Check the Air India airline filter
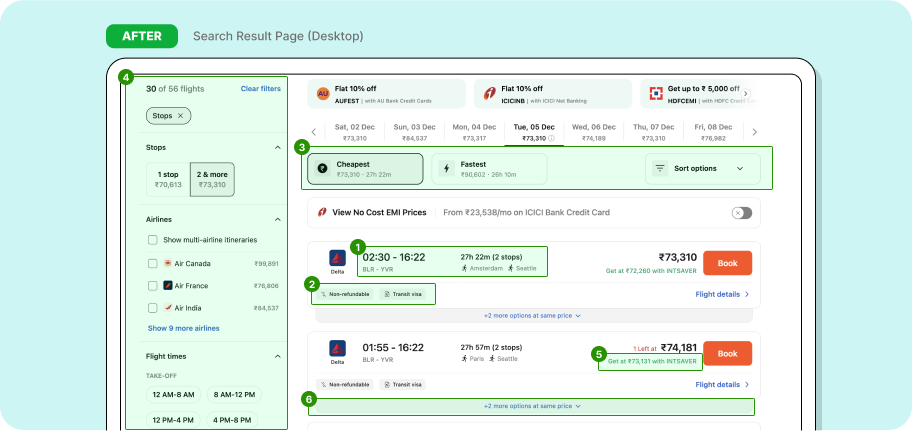Screen dimensions: 912x431 point(153,308)
